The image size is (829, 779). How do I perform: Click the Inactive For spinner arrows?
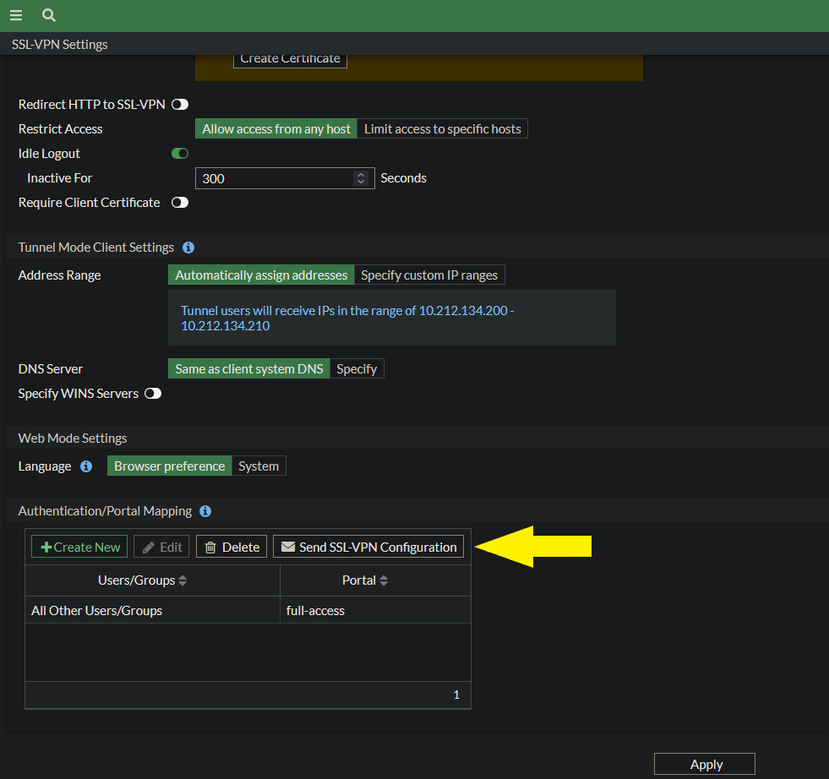pos(361,178)
